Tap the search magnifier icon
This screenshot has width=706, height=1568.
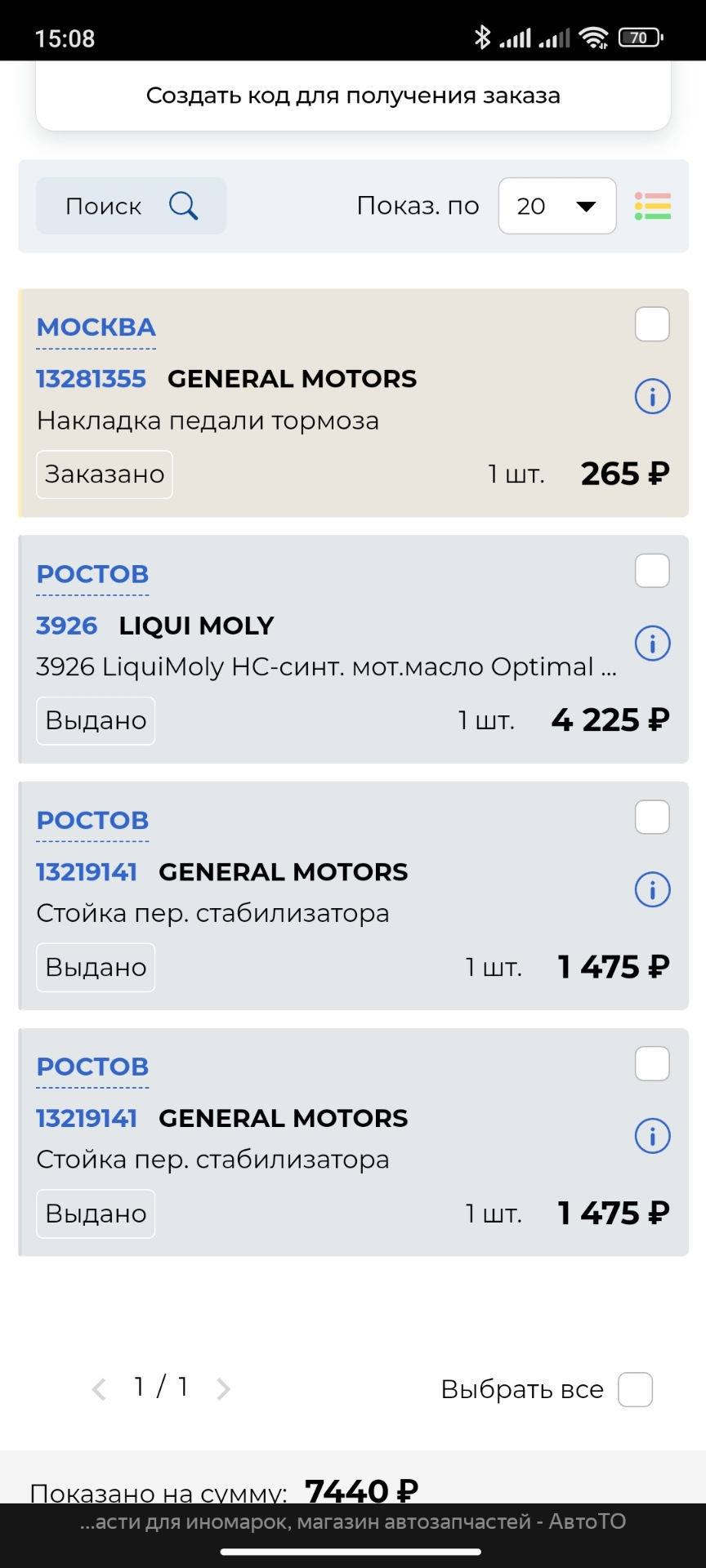coord(184,206)
